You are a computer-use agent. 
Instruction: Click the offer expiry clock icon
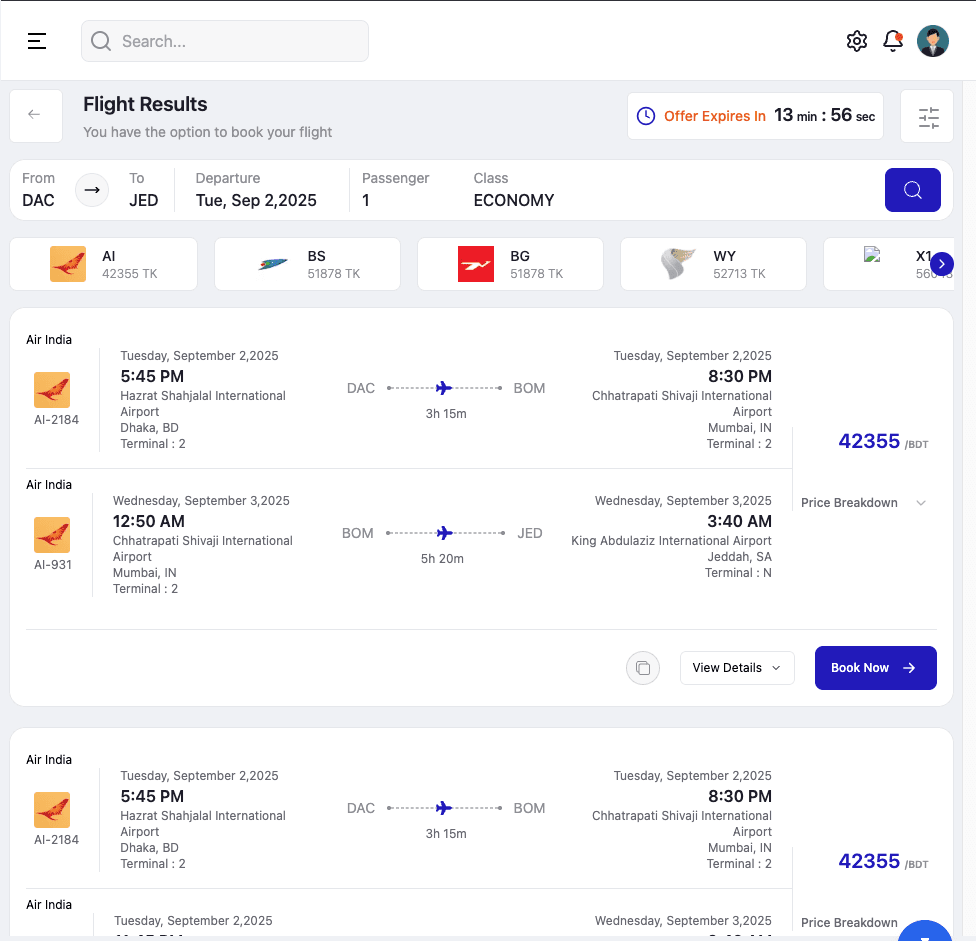645,116
